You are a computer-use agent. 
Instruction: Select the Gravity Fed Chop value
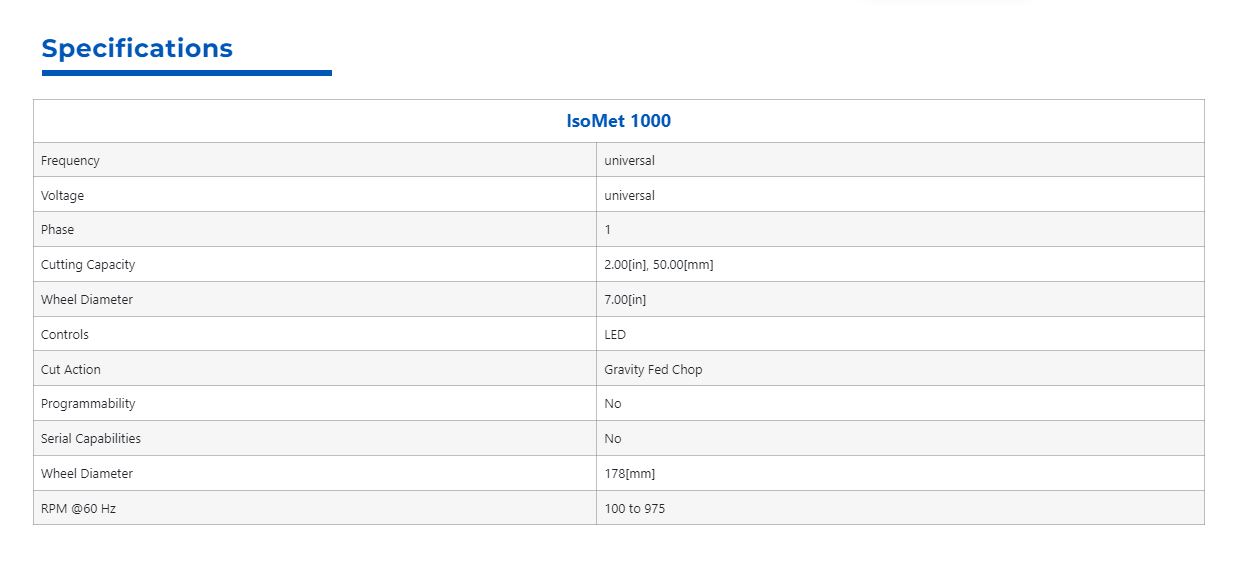(653, 369)
